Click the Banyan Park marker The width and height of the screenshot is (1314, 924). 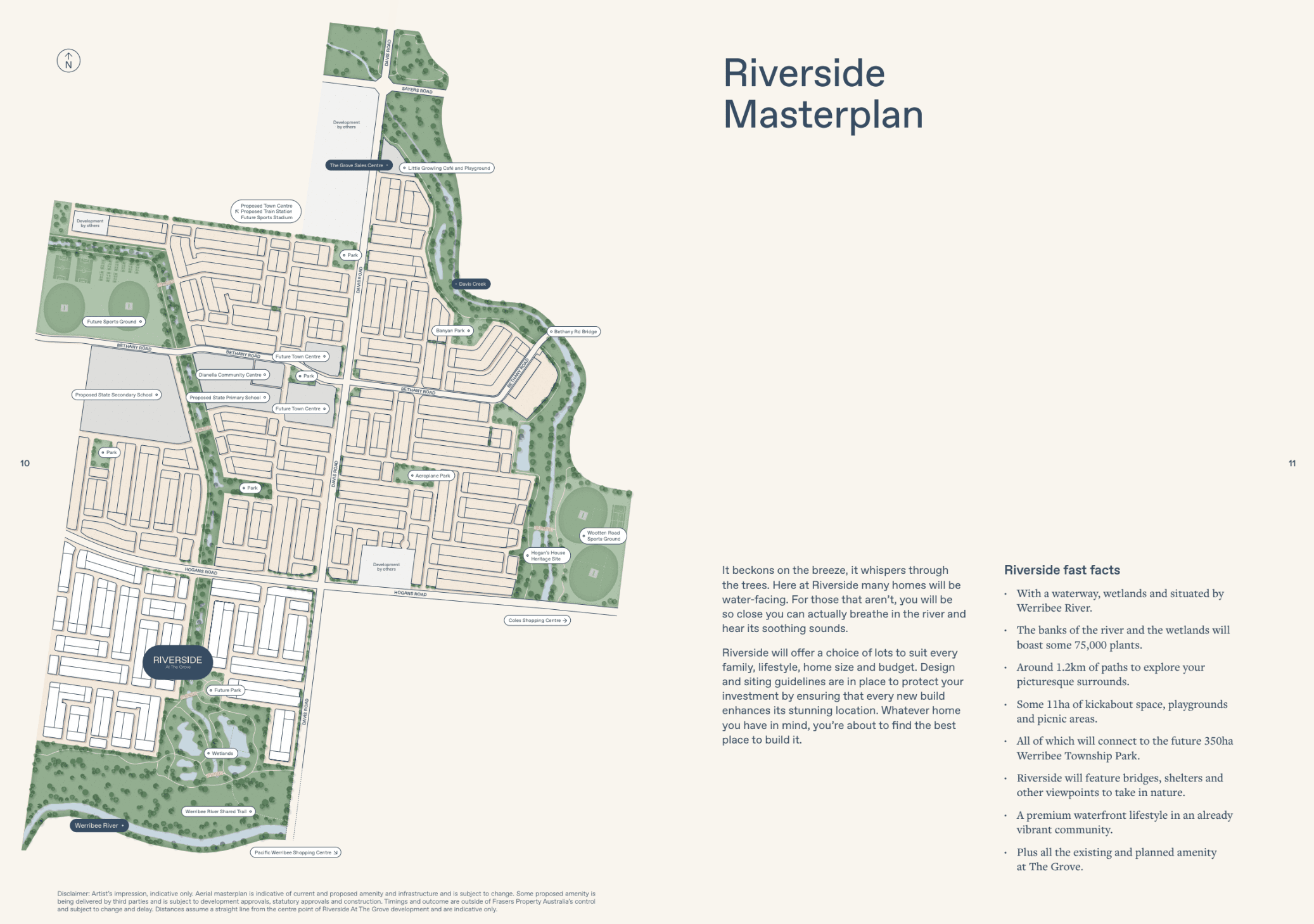[451, 329]
